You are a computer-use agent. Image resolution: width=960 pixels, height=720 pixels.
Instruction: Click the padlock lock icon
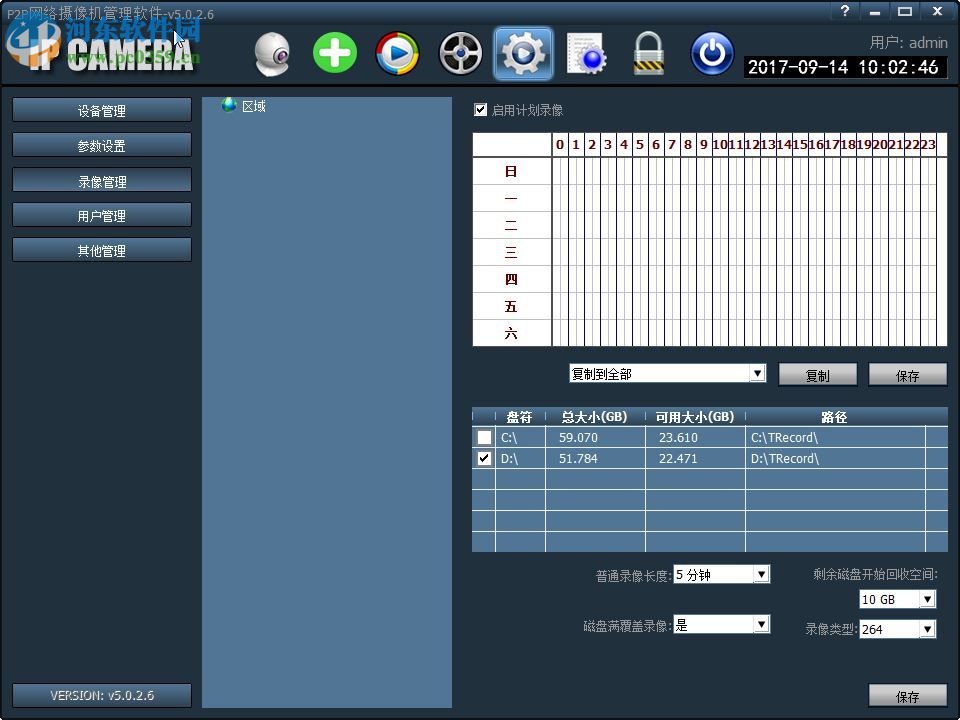(648, 54)
